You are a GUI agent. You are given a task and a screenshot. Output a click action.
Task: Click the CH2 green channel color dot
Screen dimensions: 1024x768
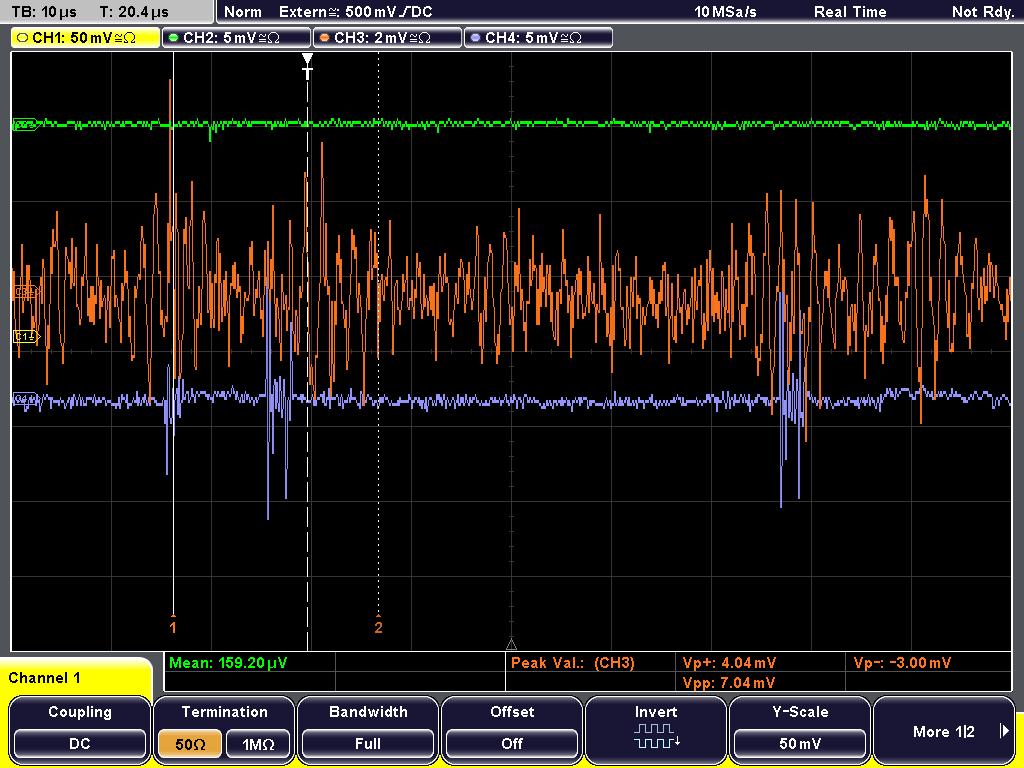click(174, 38)
